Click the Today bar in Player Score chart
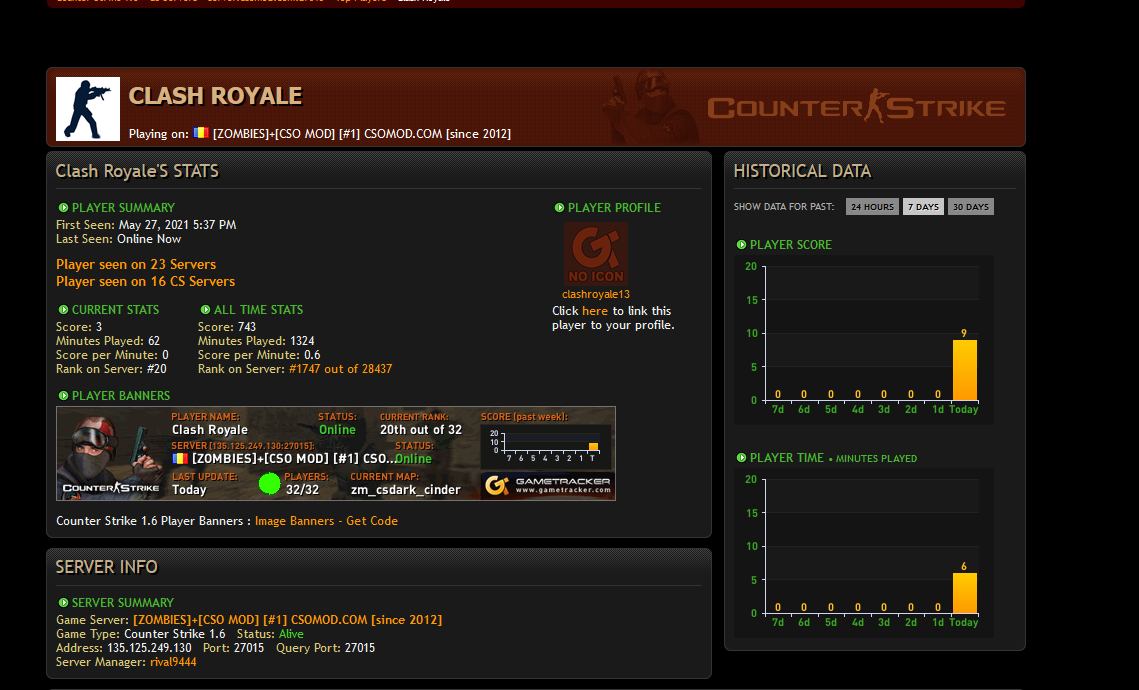The image size is (1139, 690). click(963, 370)
